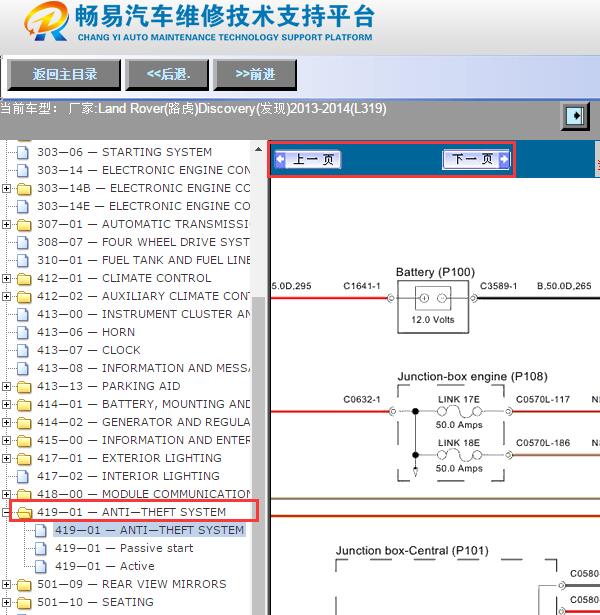Open the 413-07 Clock document
Viewport: 600px width, 615px height.
(89, 350)
